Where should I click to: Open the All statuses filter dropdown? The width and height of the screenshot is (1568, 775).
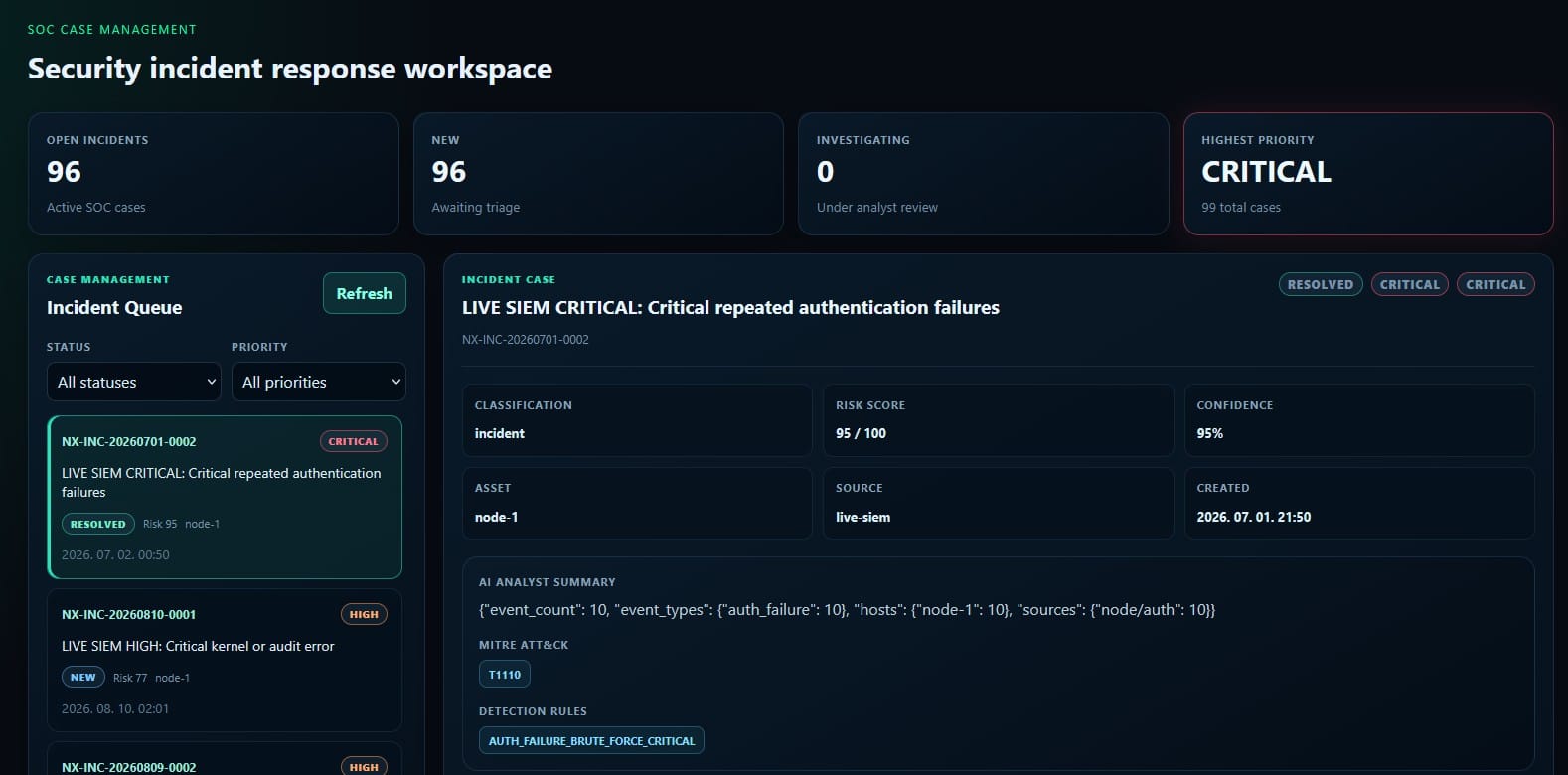pyautogui.click(x=134, y=382)
